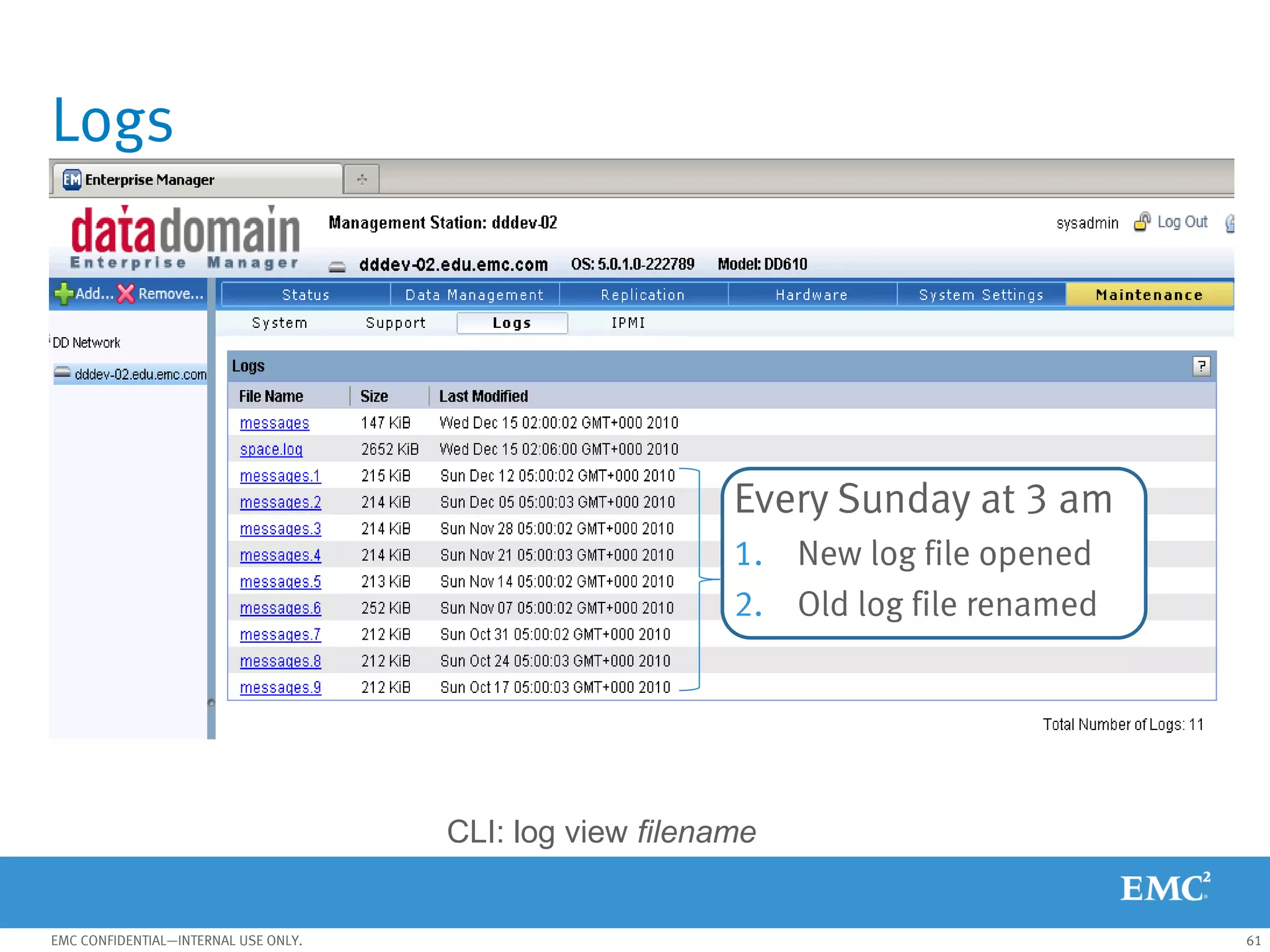Select the Maintenance tab

tap(1149, 295)
